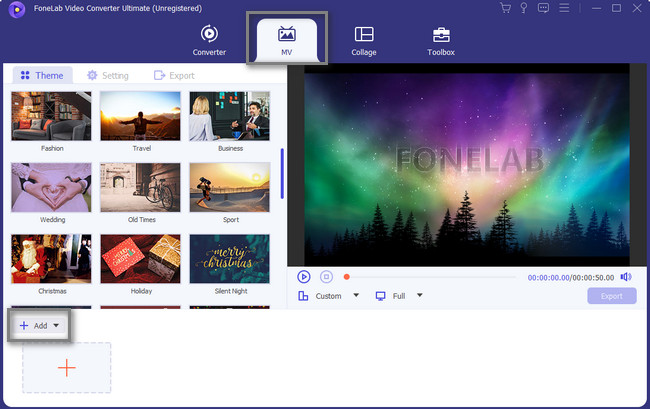Click the register key icon
650x409 pixels.
tap(524, 8)
